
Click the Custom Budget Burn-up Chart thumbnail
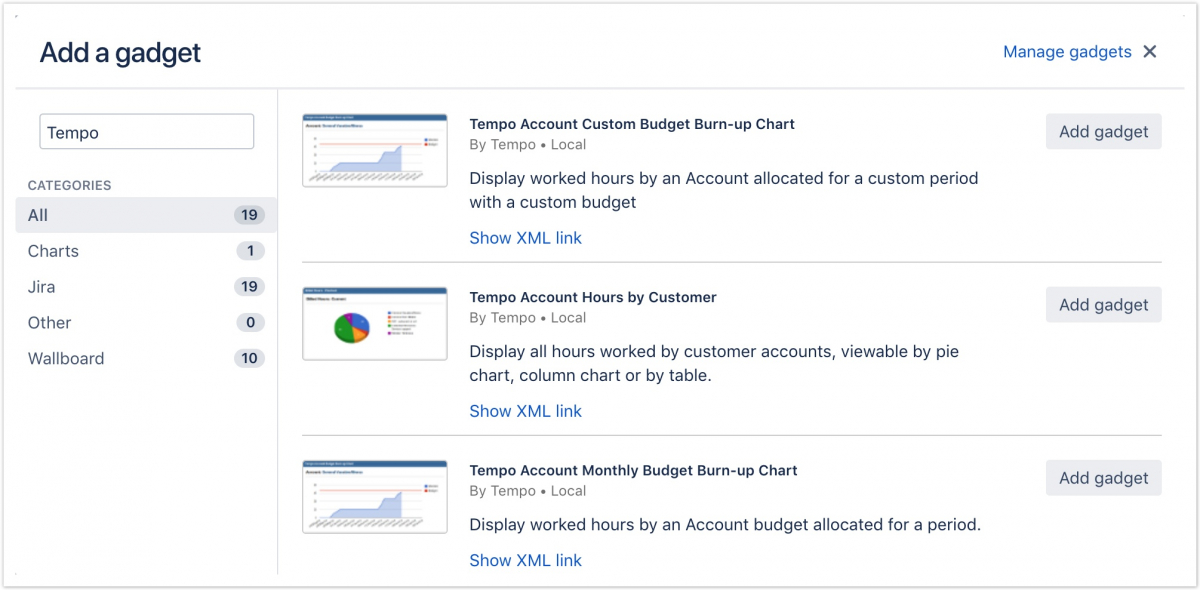coord(375,150)
